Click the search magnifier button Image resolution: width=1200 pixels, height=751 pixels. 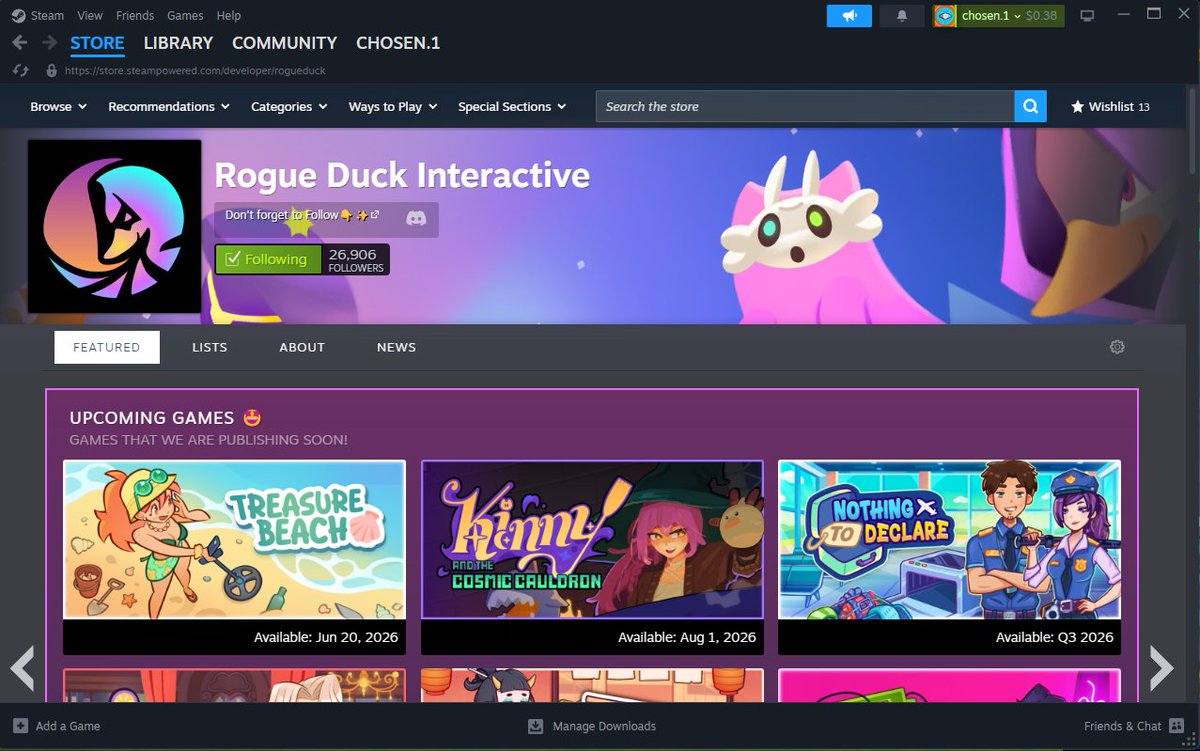[1030, 106]
